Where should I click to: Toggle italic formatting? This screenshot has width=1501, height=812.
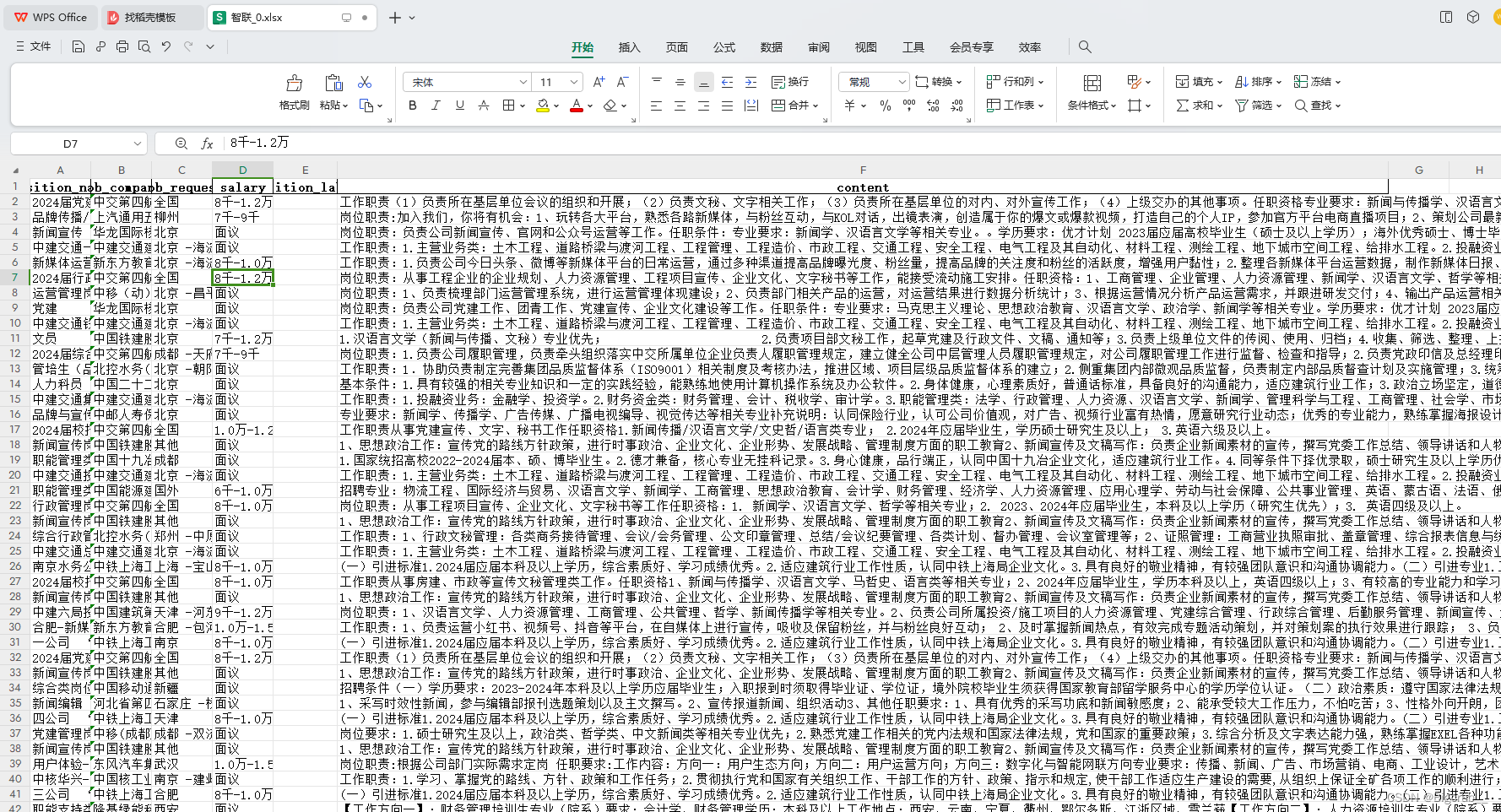(436, 106)
